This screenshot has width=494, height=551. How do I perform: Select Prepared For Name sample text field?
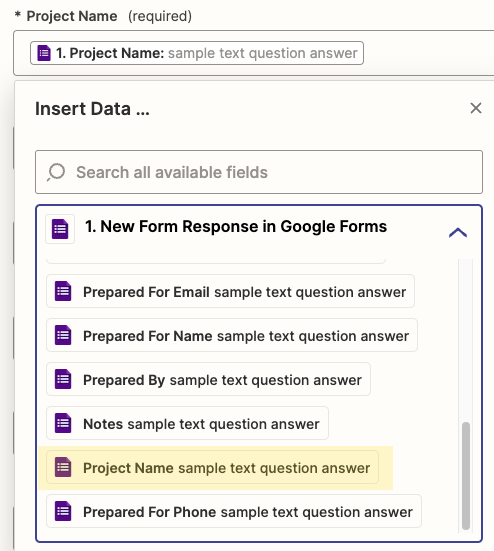pos(232,335)
